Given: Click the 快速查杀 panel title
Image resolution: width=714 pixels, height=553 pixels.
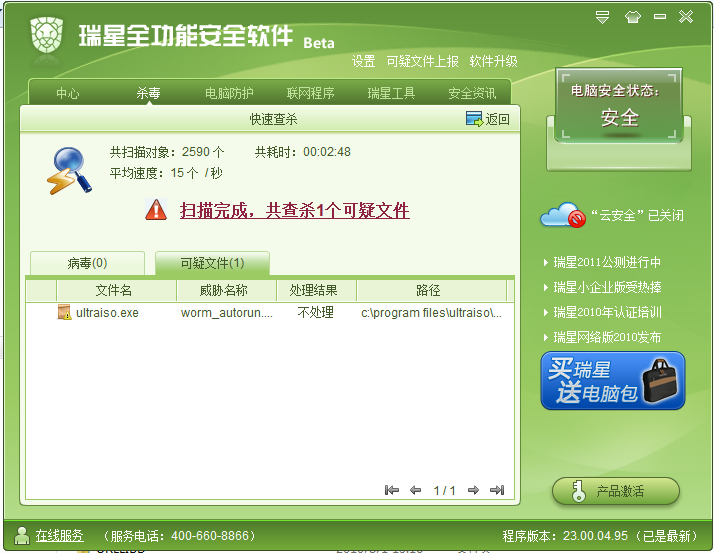Looking at the screenshot, I should pos(273,119).
